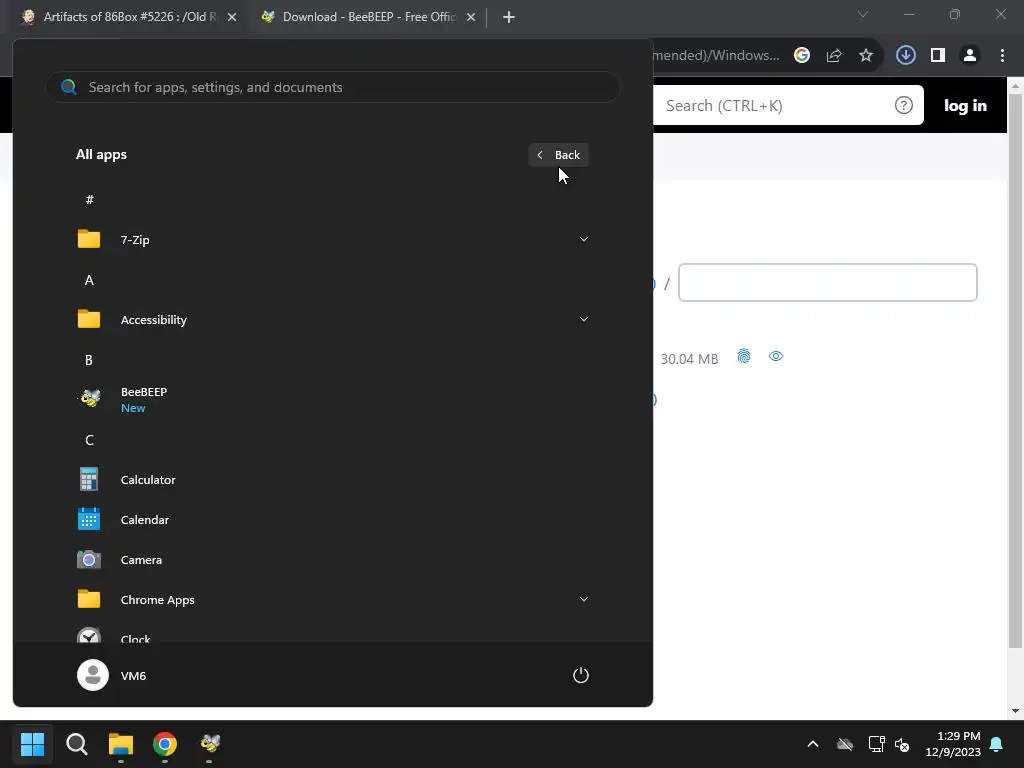Open File Explorer from the taskbar
Image resolution: width=1024 pixels, height=768 pixels.
pyautogui.click(x=121, y=744)
